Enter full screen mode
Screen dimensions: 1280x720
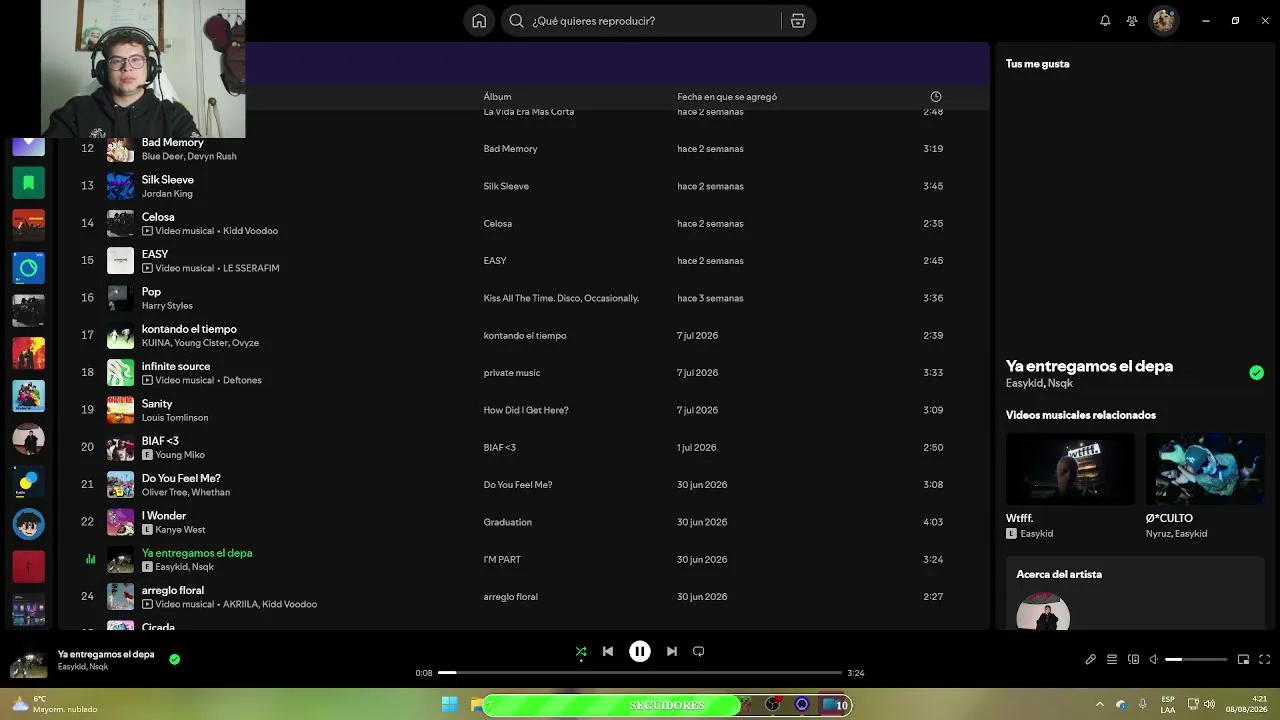pyautogui.click(x=1265, y=659)
